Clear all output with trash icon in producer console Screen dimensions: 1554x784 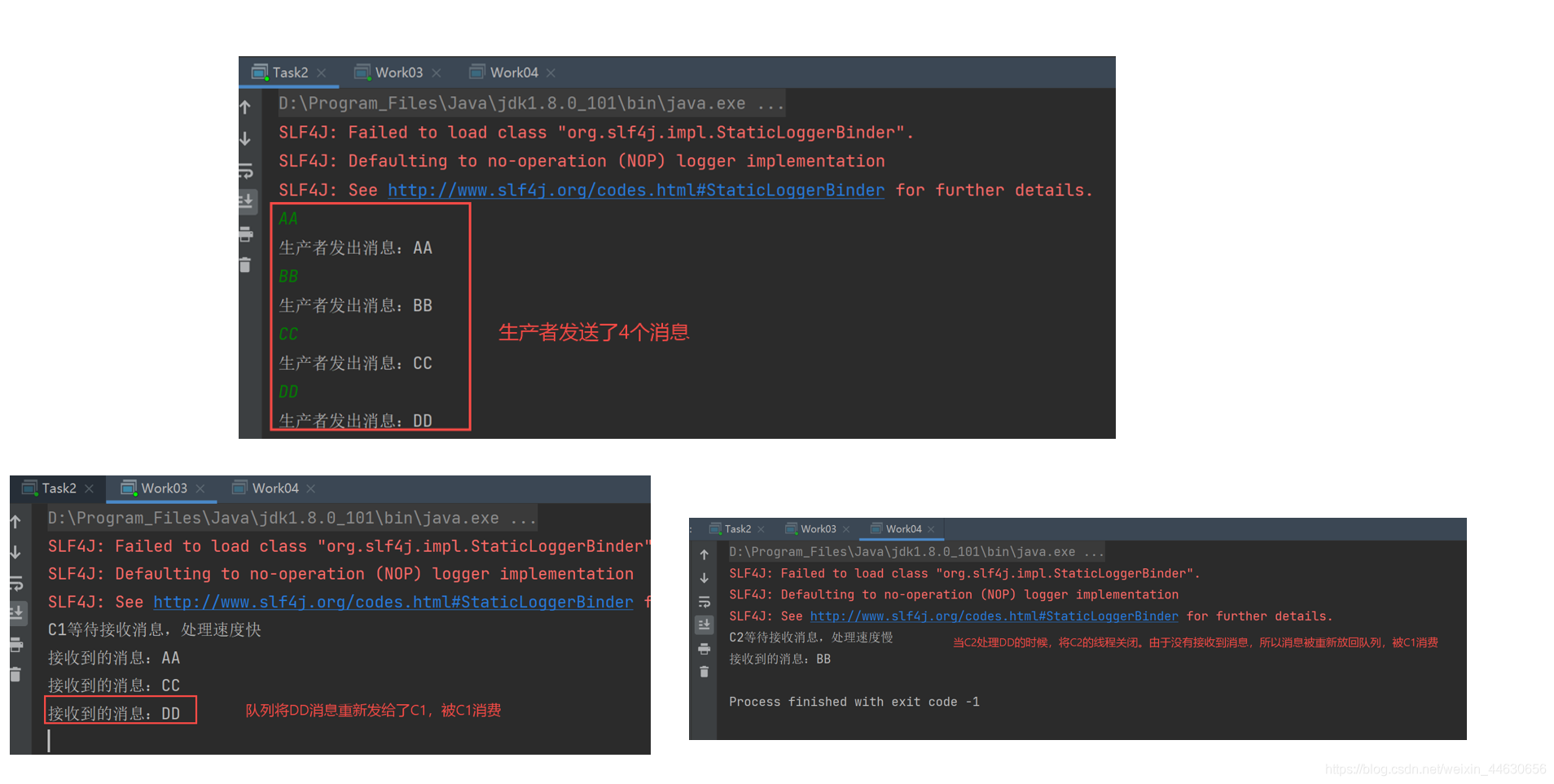point(245,265)
